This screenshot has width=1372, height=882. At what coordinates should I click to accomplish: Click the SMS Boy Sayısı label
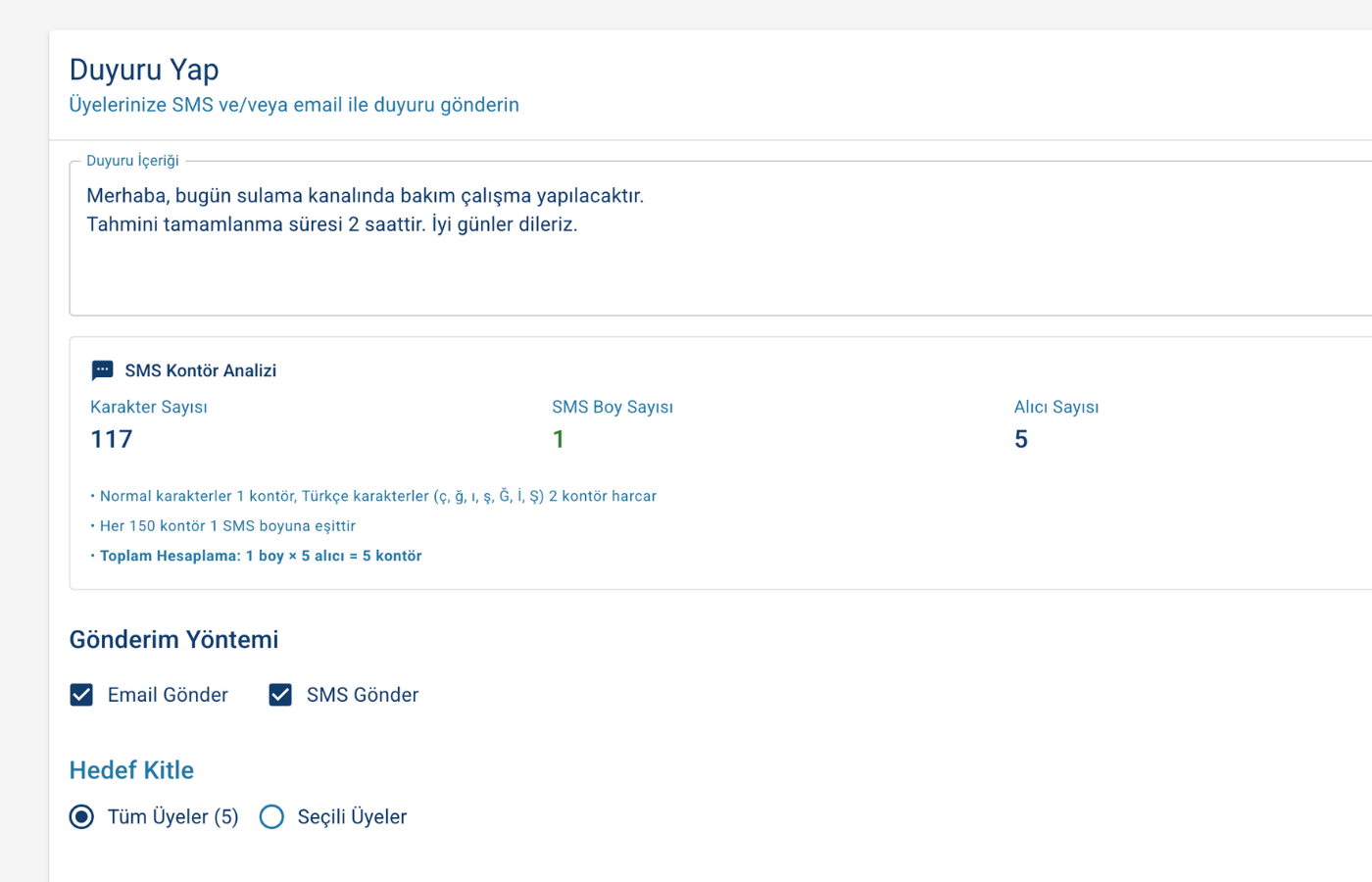[x=612, y=407]
